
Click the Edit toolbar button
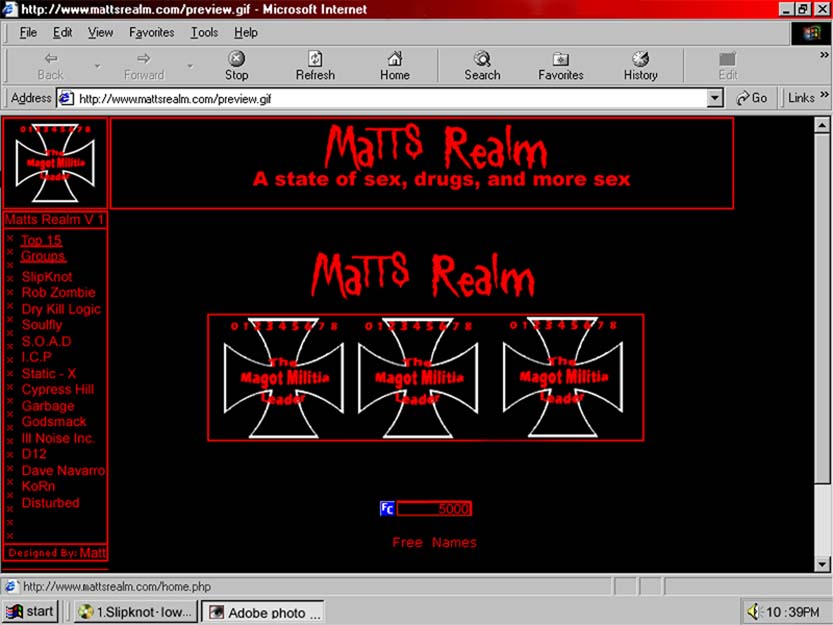click(x=728, y=66)
